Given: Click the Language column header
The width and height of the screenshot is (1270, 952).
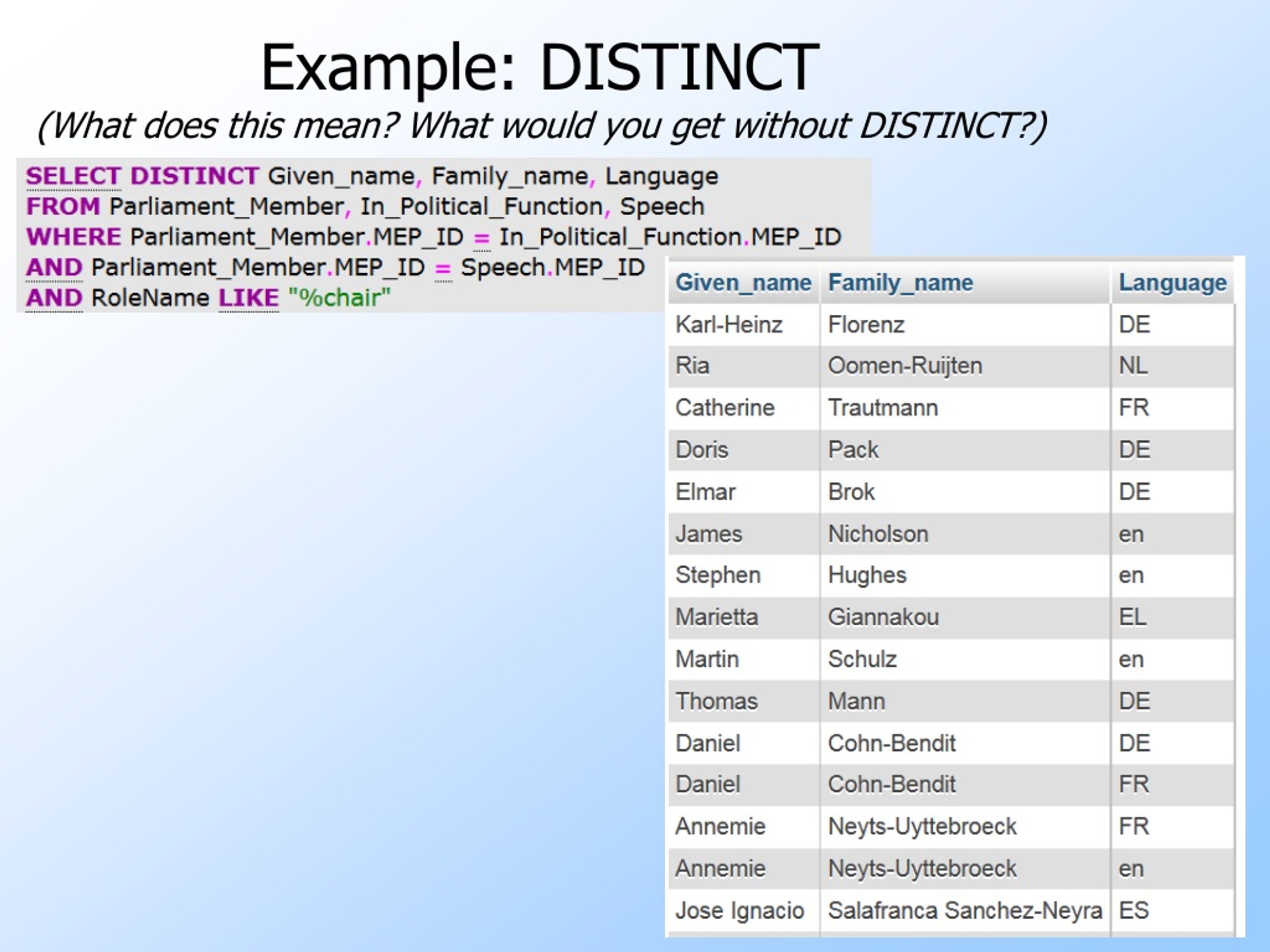Looking at the screenshot, I should (x=1172, y=283).
